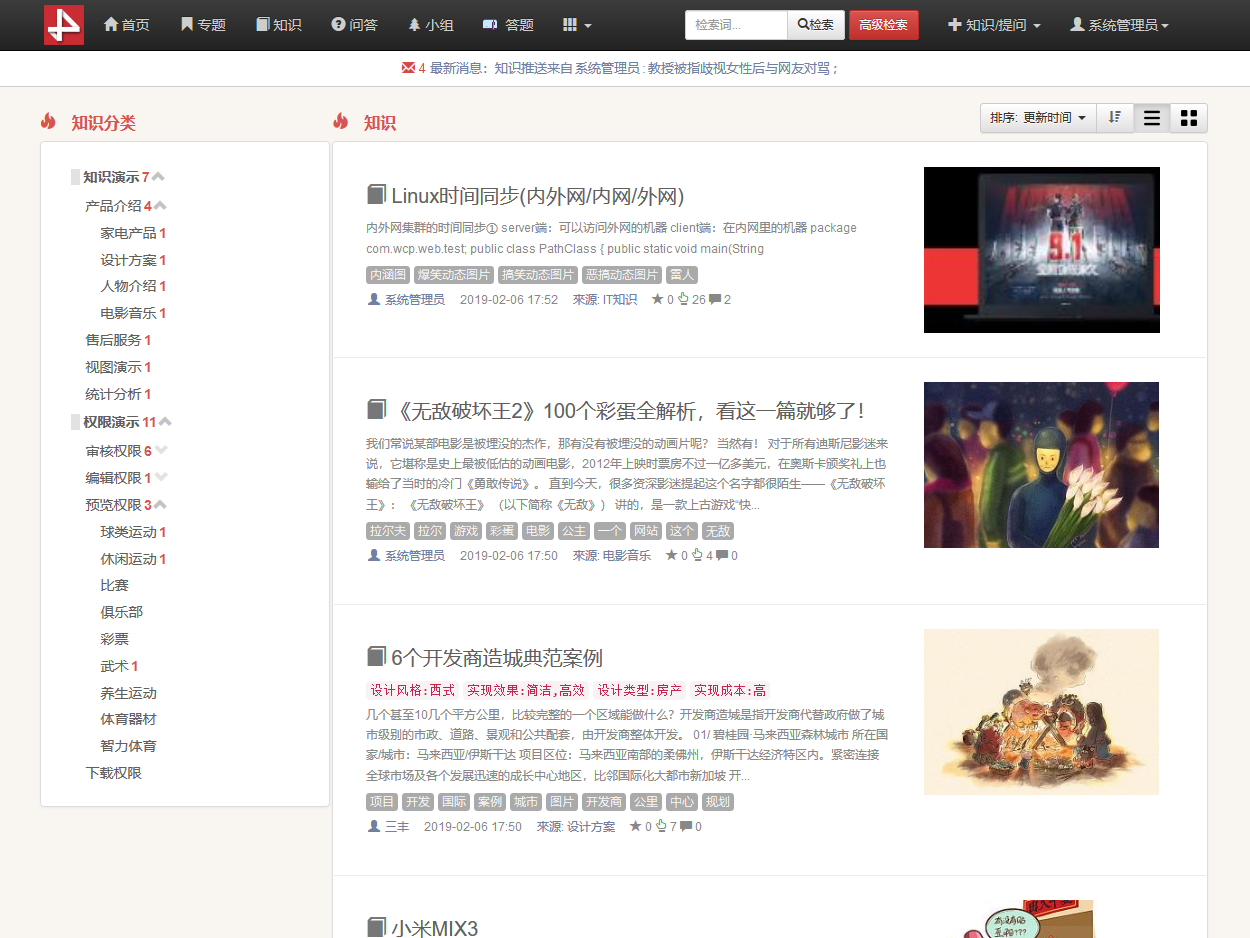The height and width of the screenshot is (938, 1250).
Task: Open the 系统管理员 user menu
Action: click(1119, 25)
